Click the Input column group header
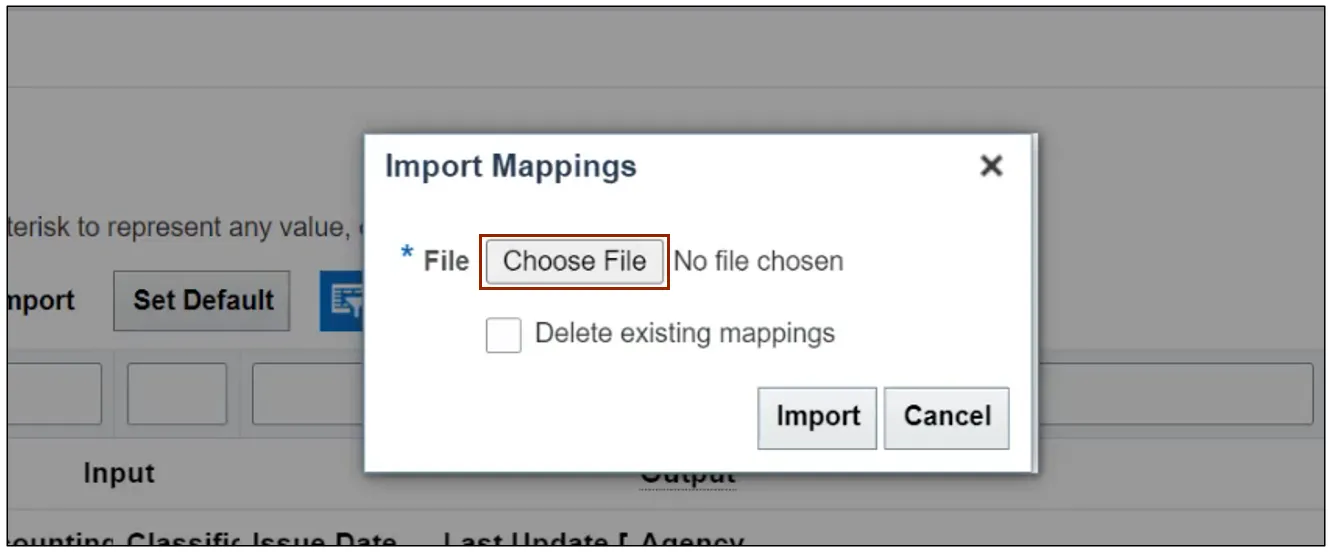 coord(119,473)
